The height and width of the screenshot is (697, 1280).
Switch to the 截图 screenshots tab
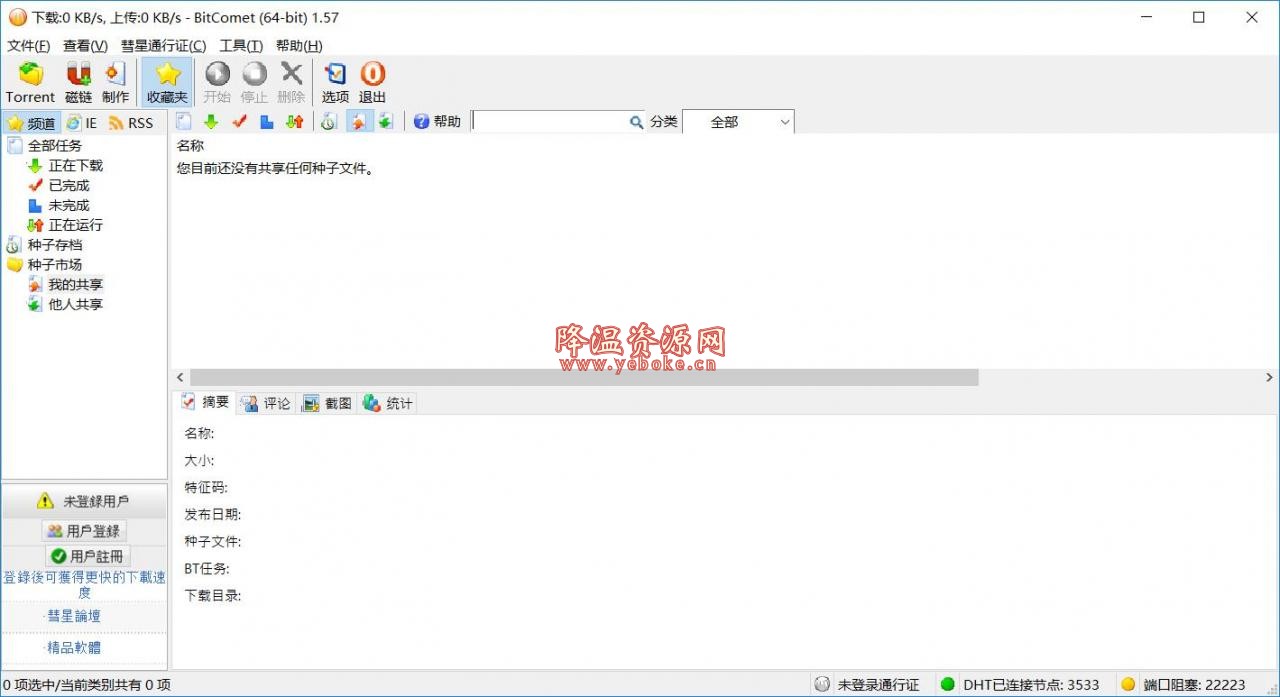point(327,403)
